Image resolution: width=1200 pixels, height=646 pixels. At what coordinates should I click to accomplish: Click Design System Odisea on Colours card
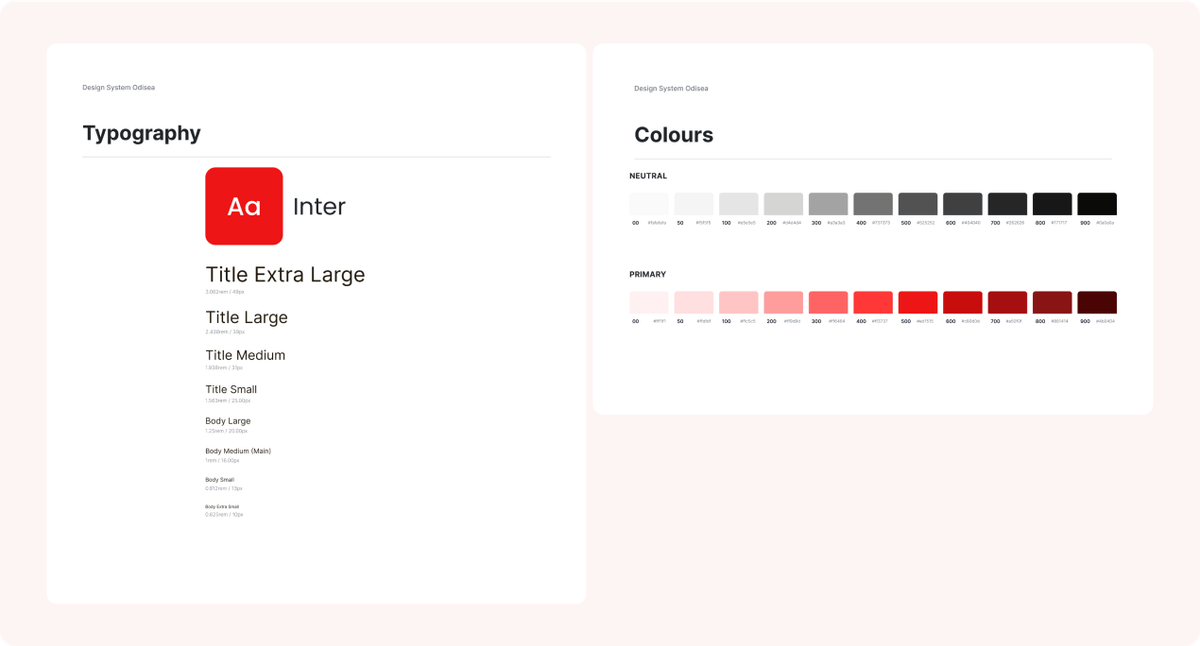671,88
